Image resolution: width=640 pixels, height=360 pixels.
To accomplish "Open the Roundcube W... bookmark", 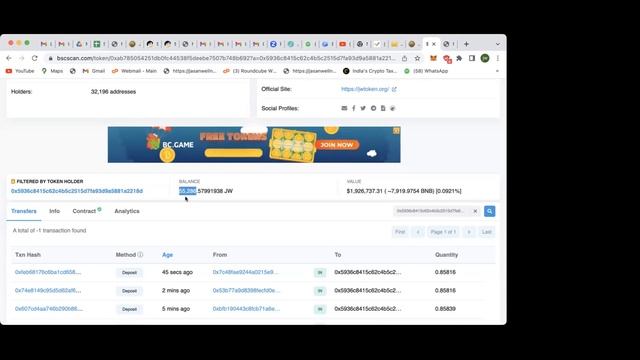I will [250, 71].
